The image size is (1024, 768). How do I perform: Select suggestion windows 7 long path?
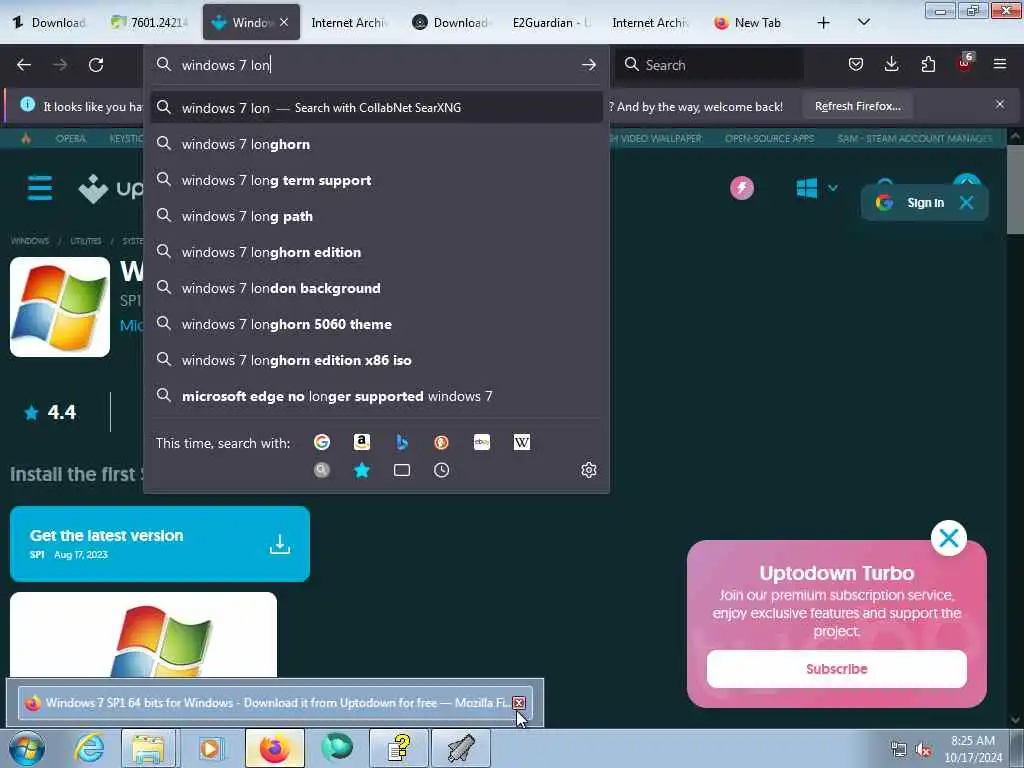click(376, 216)
